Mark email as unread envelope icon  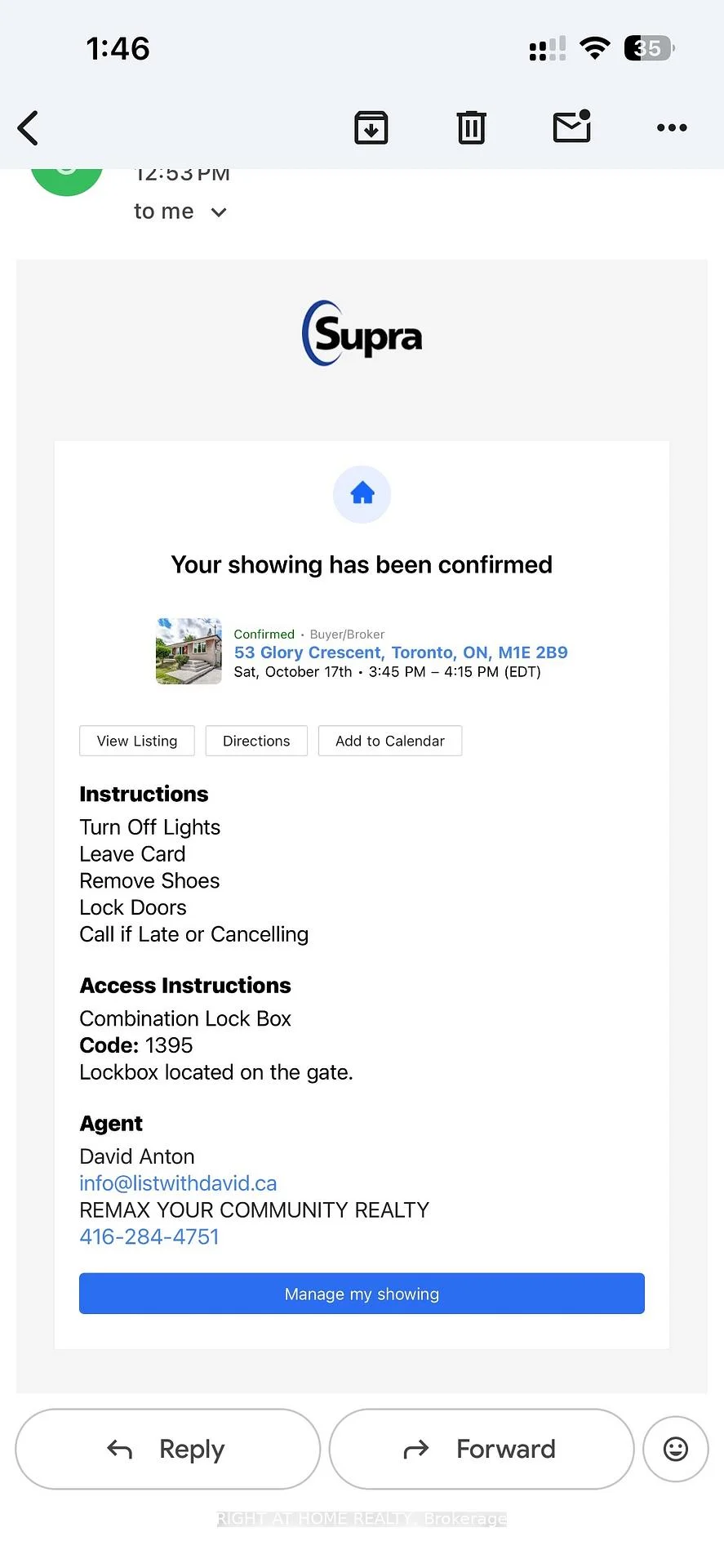point(572,127)
